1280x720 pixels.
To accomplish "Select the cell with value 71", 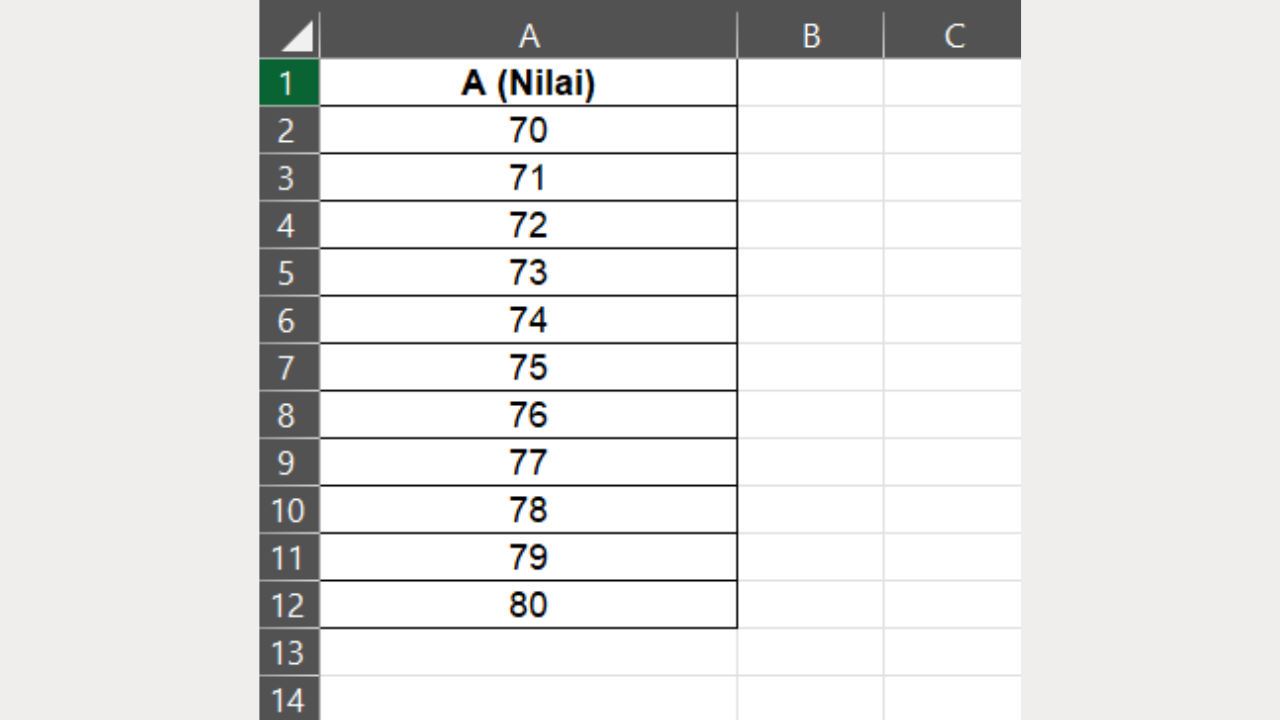I will pyautogui.click(x=529, y=177).
